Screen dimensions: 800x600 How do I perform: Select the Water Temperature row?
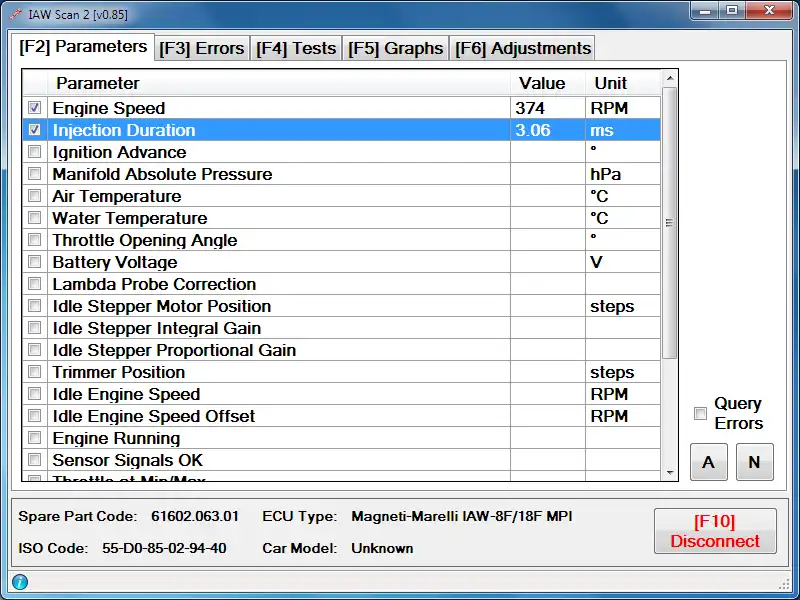click(x=341, y=218)
